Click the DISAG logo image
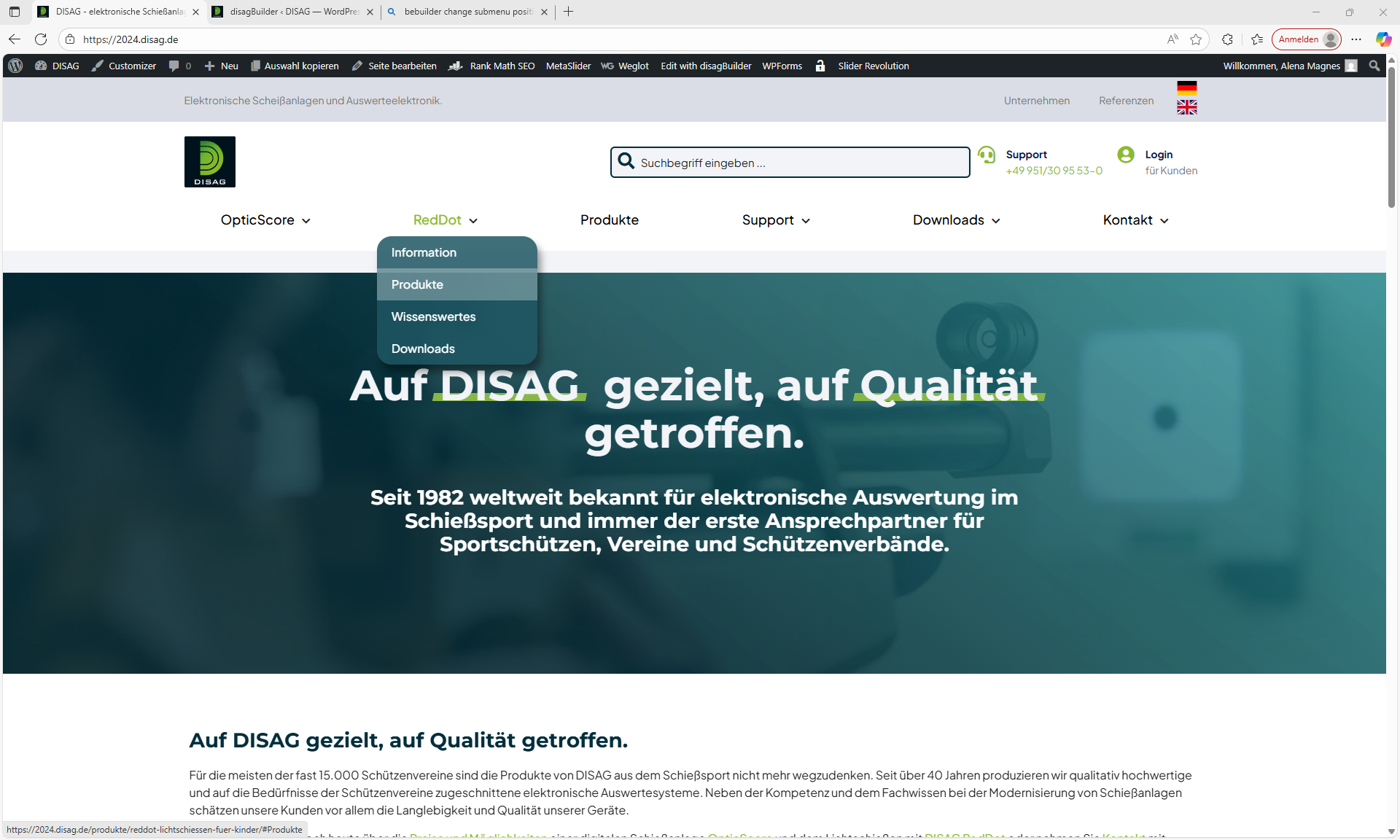1400x840 pixels. (x=209, y=162)
